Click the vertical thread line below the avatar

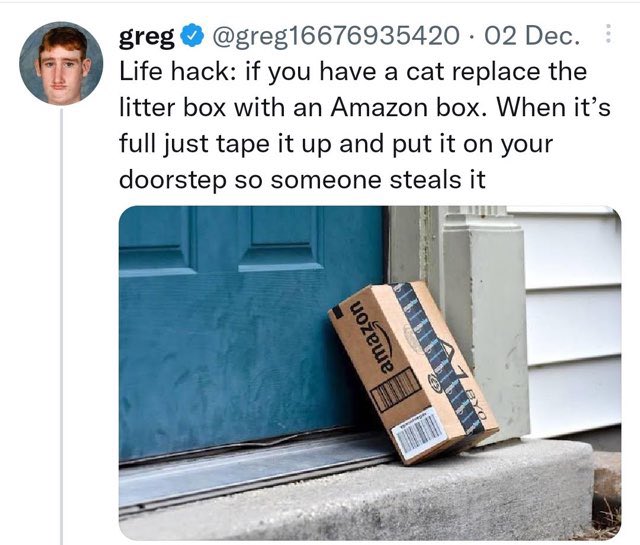(62, 327)
